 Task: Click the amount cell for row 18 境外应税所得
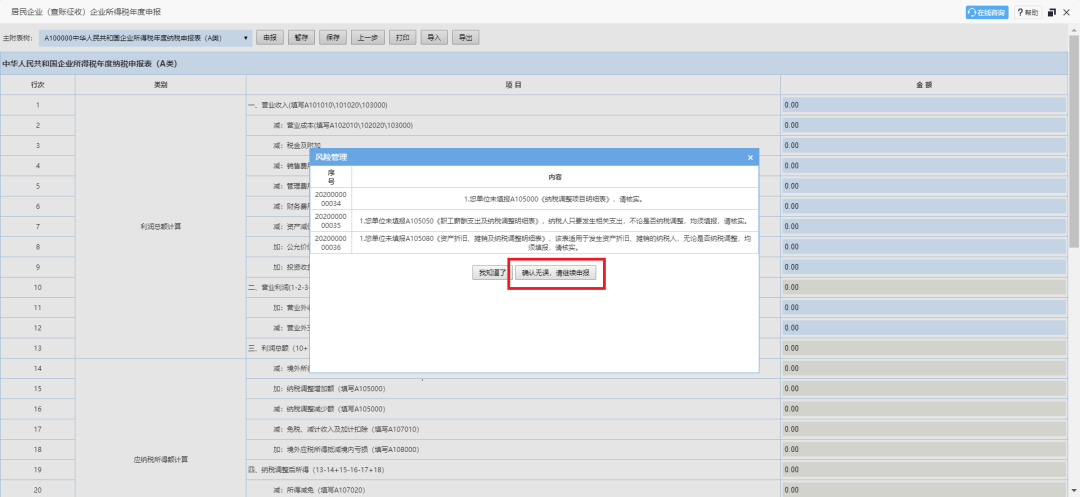[x=924, y=450]
